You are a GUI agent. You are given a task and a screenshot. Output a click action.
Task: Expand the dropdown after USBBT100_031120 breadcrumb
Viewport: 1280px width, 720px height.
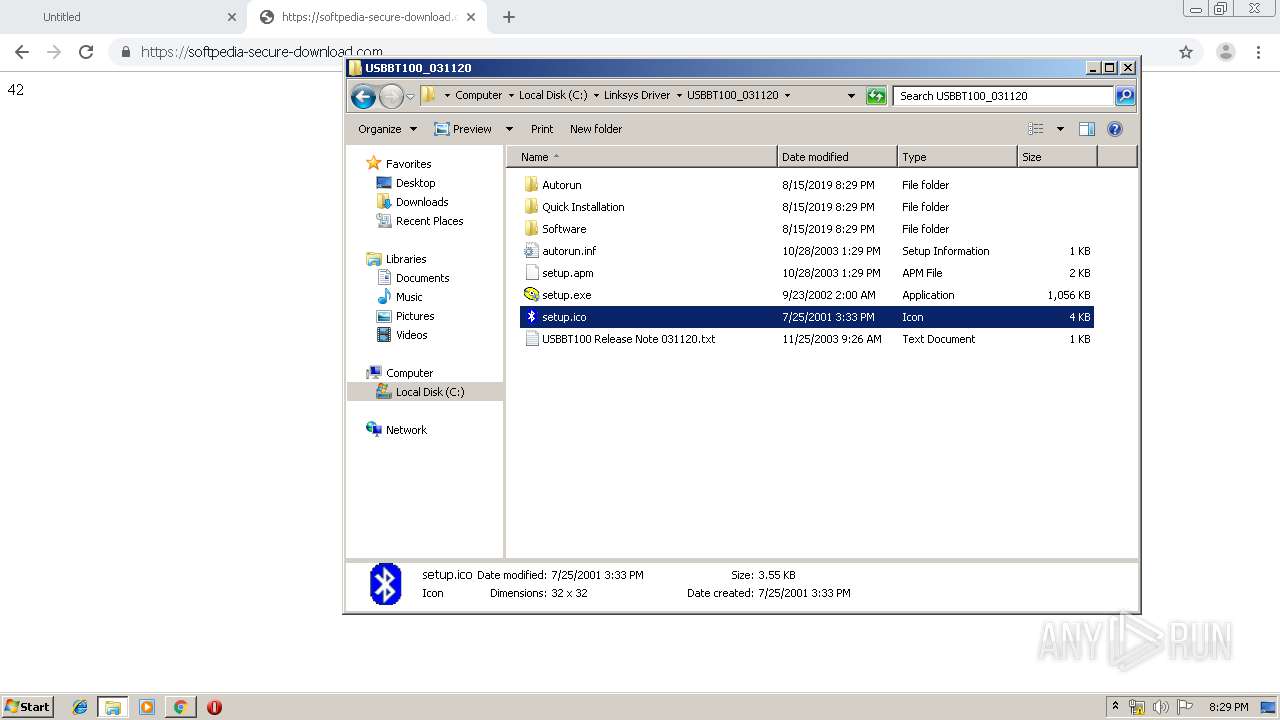[787, 96]
